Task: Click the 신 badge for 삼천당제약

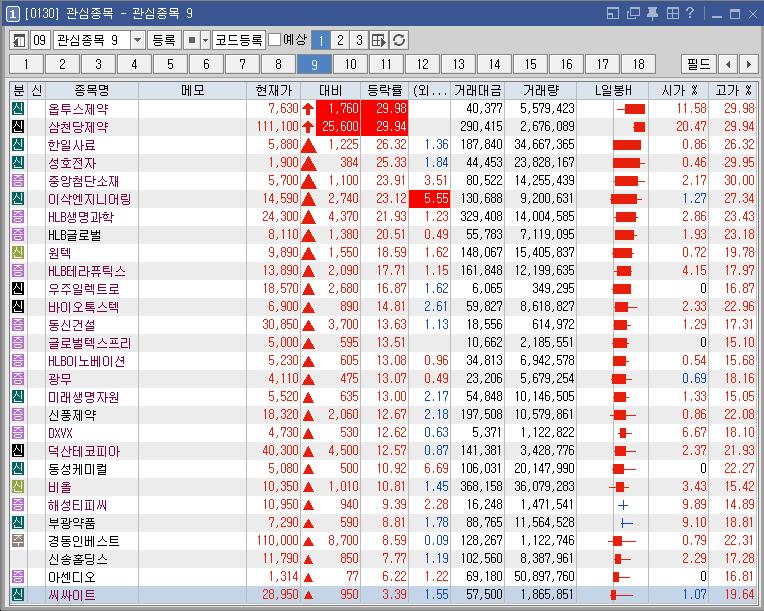Action: click(x=18, y=126)
